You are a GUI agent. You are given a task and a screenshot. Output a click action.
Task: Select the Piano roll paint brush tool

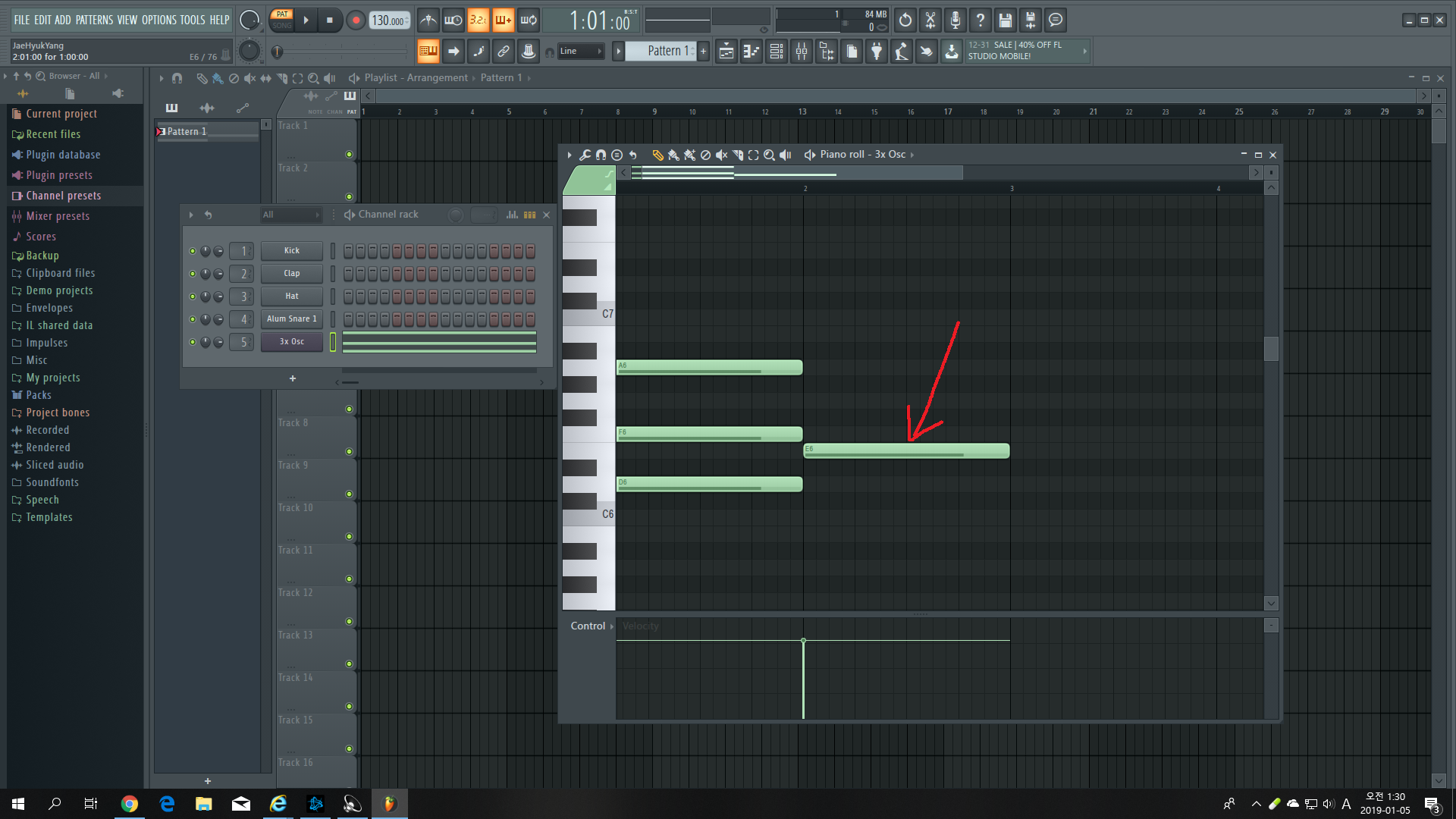(673, 155)
